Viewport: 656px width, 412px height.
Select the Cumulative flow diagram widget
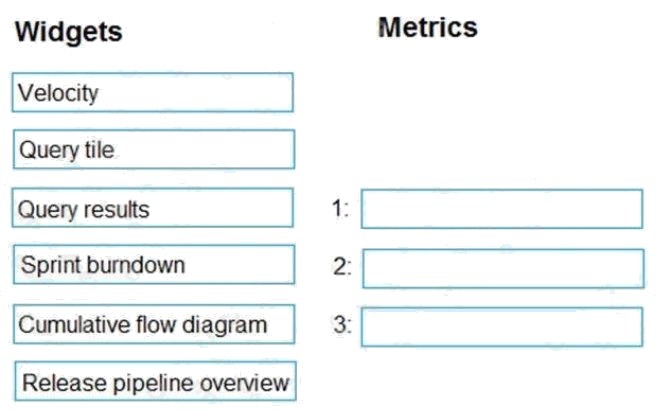point(153,324)
